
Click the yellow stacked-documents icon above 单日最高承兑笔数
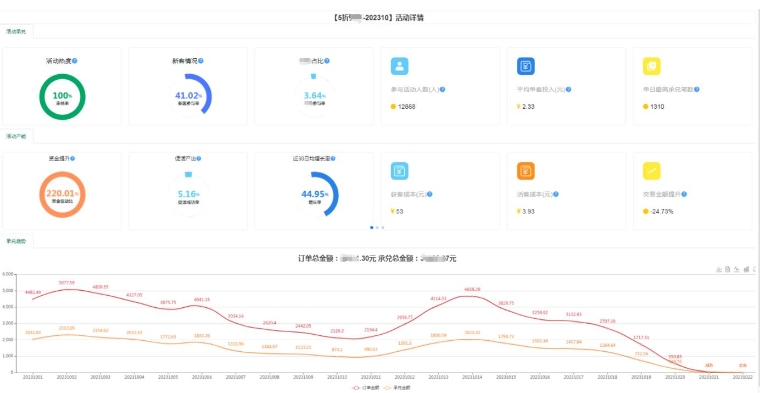point(651,66)
